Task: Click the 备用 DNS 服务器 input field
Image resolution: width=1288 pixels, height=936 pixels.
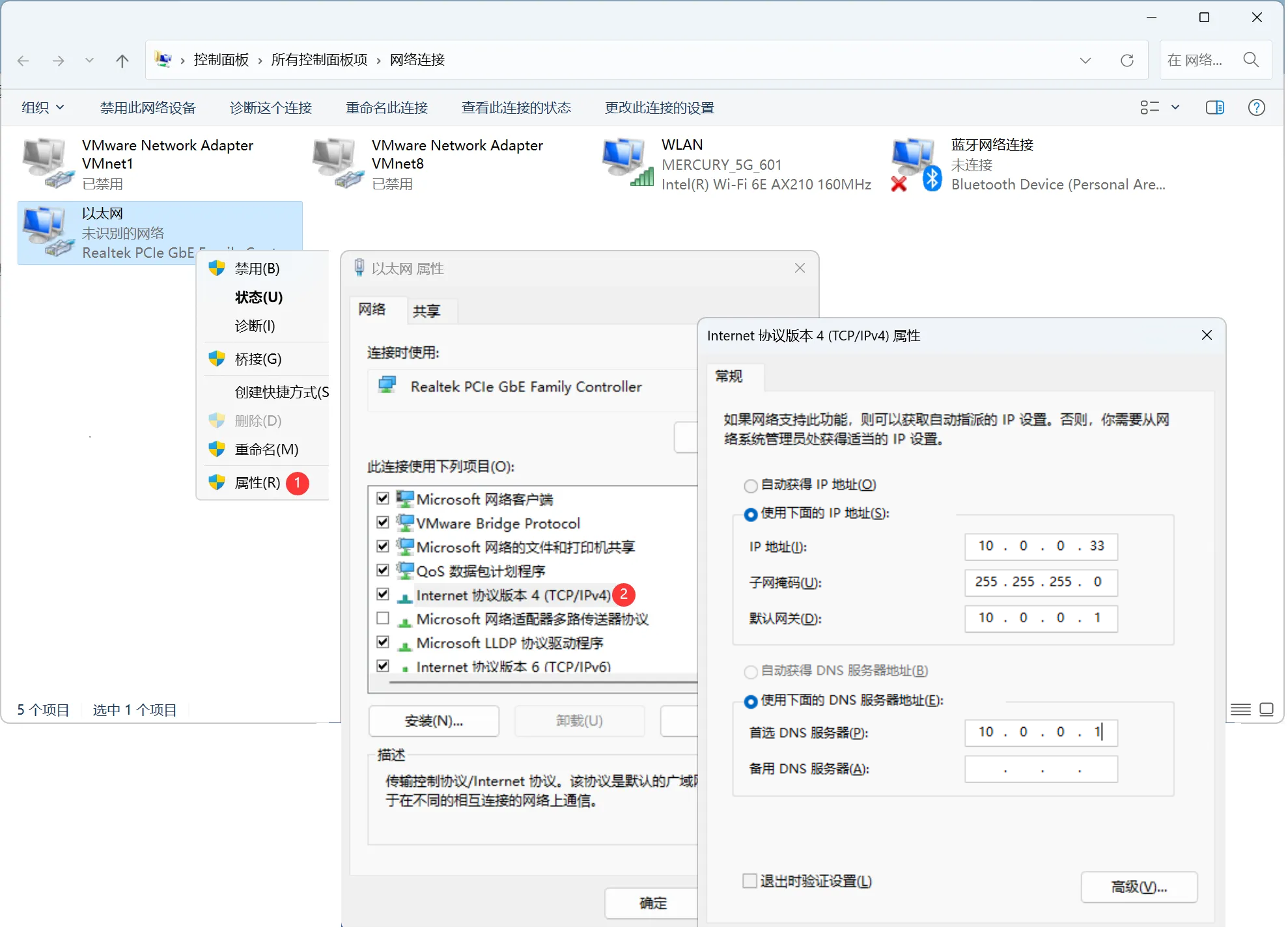Action: (1041, 769)
